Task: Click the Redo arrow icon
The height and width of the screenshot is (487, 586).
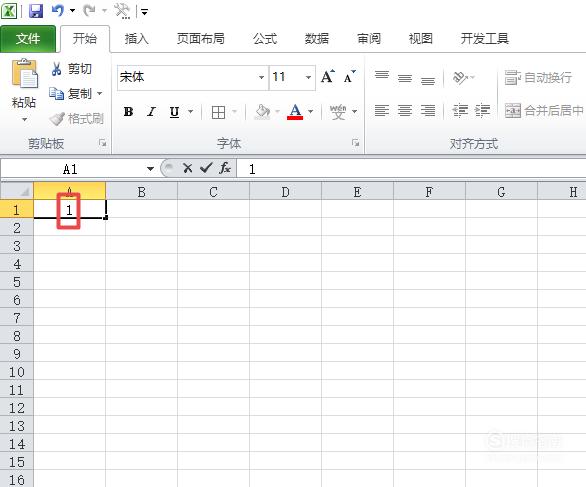Action: click(89, 11)
